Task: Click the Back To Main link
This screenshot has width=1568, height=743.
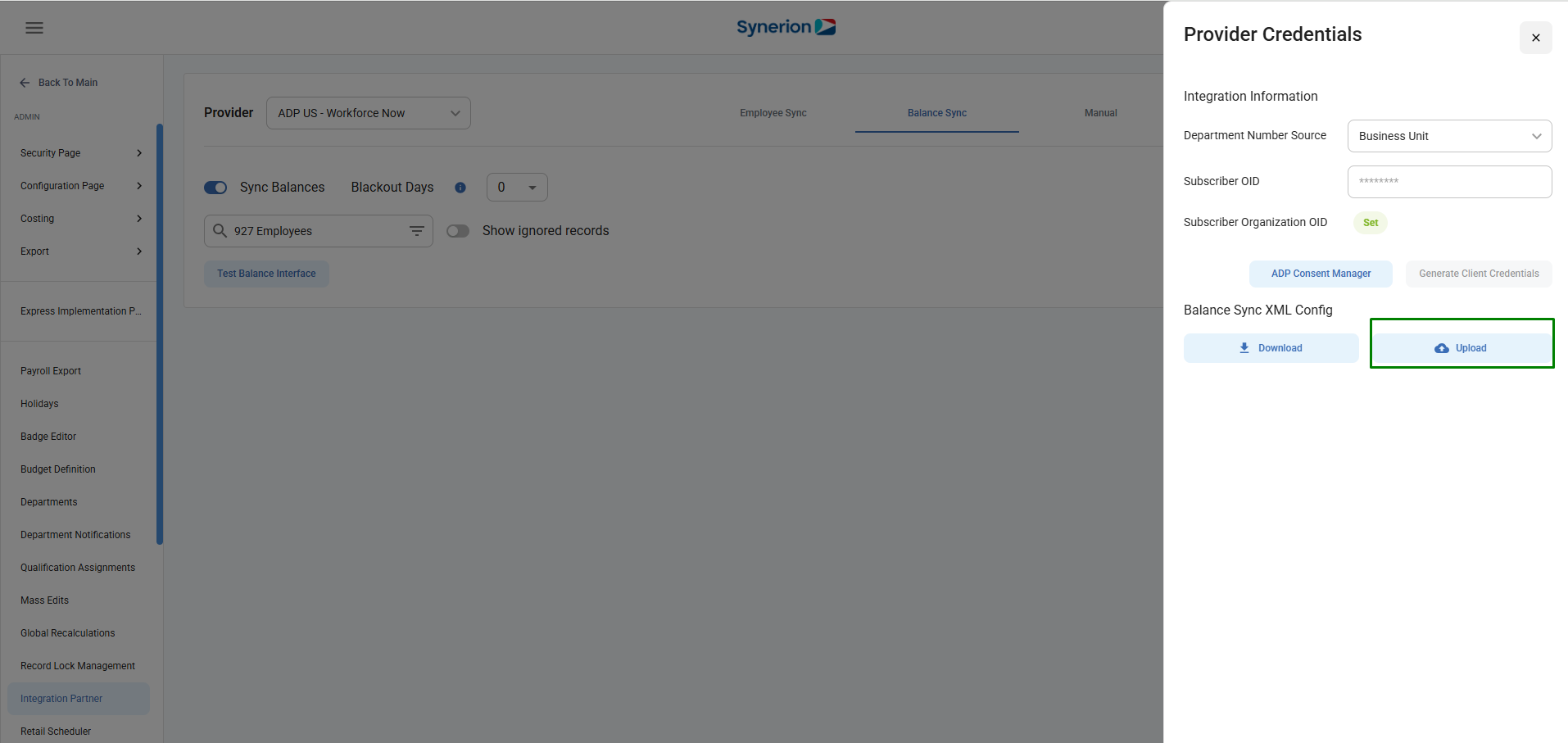Action: pos(68,83)
